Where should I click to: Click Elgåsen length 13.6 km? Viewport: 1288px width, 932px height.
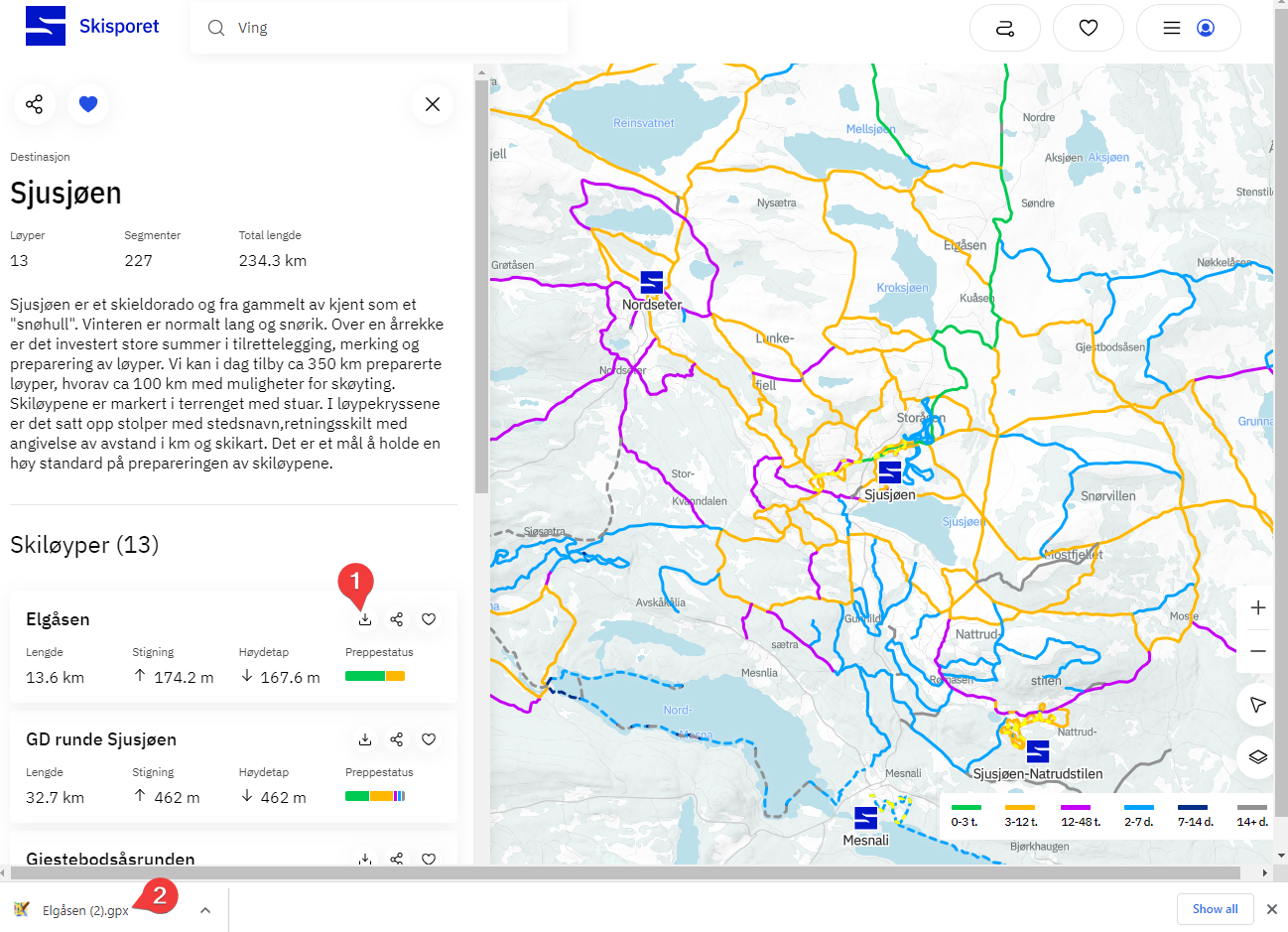pos(55,678)
